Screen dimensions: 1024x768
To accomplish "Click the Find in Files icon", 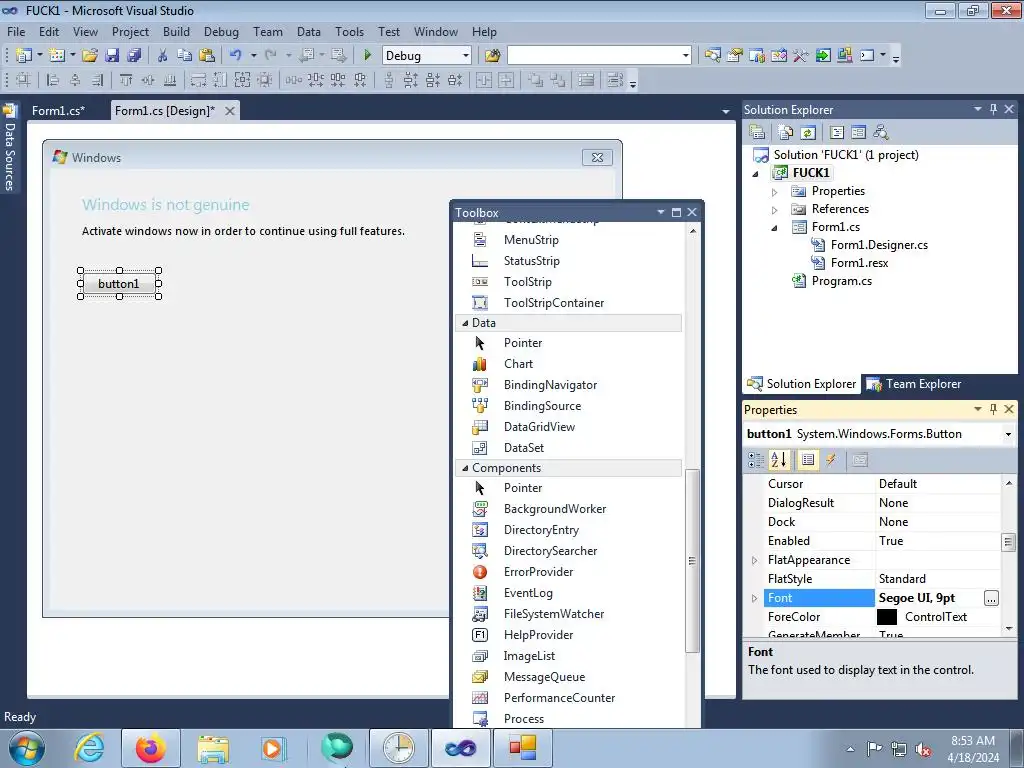I will coord(492,56).
